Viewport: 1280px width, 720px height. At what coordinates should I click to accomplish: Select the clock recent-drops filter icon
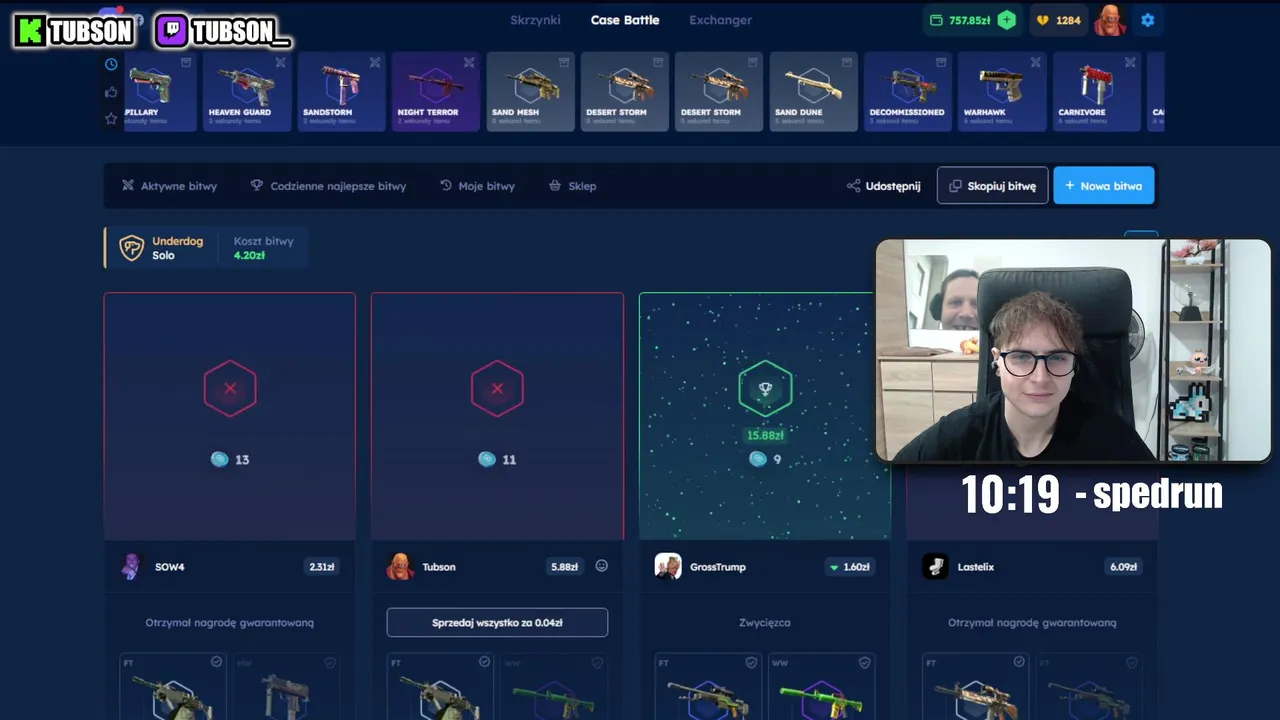111,64
